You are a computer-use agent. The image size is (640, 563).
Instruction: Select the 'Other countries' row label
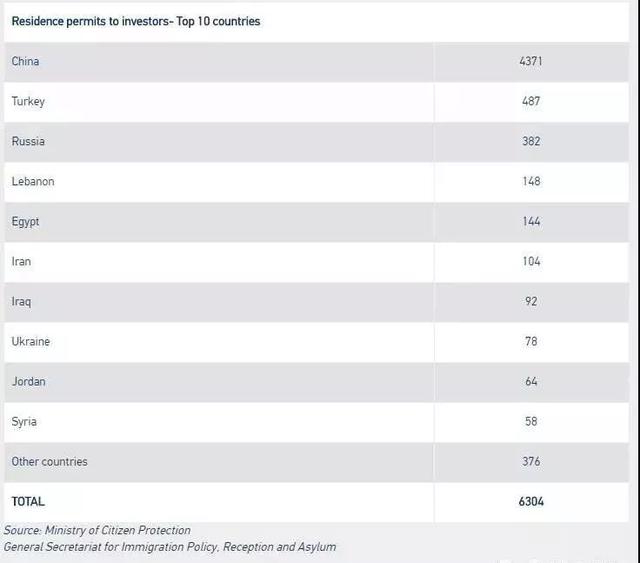(50, 461)
